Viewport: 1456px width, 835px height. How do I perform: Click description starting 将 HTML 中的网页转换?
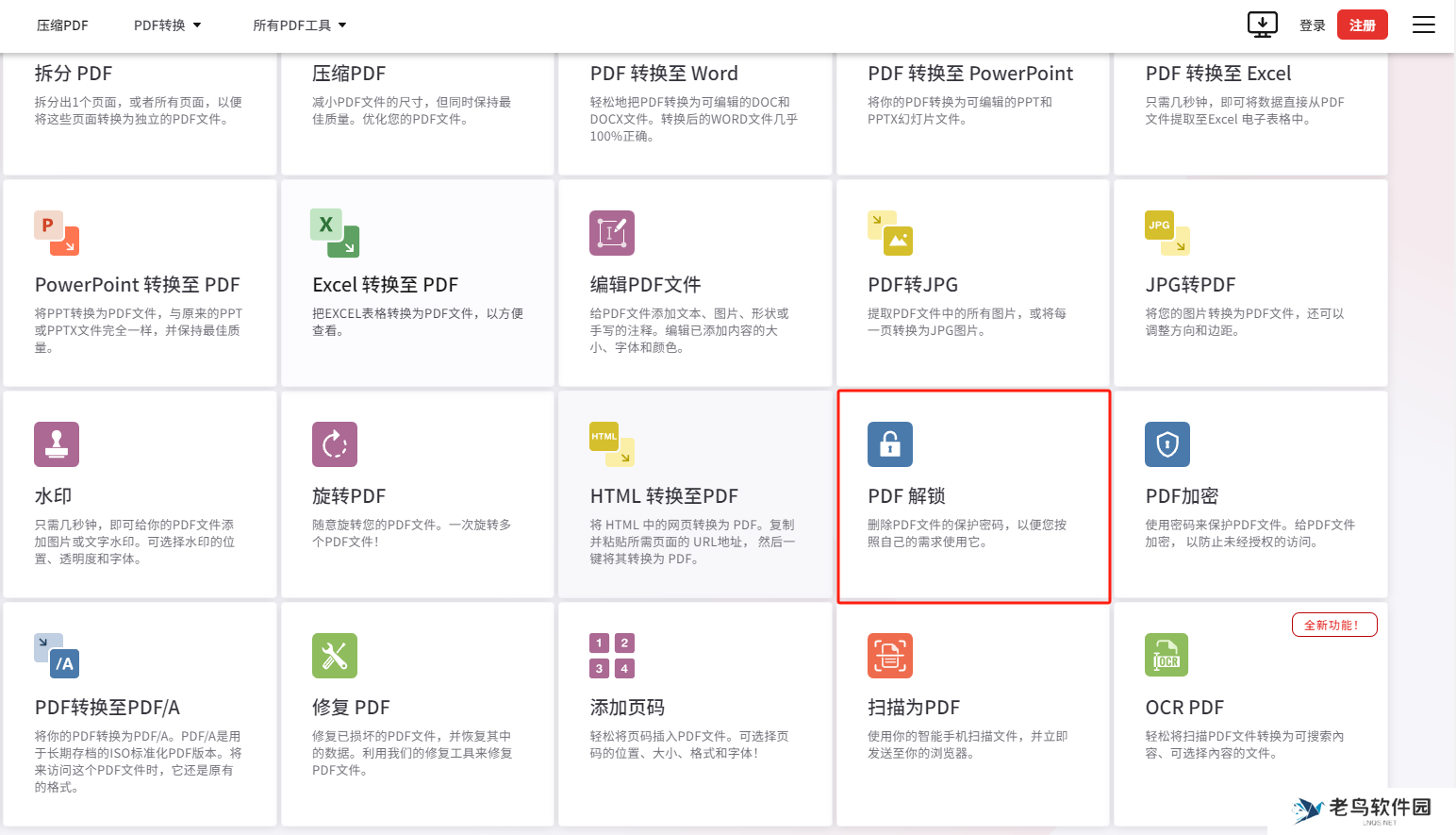[692, 542]
